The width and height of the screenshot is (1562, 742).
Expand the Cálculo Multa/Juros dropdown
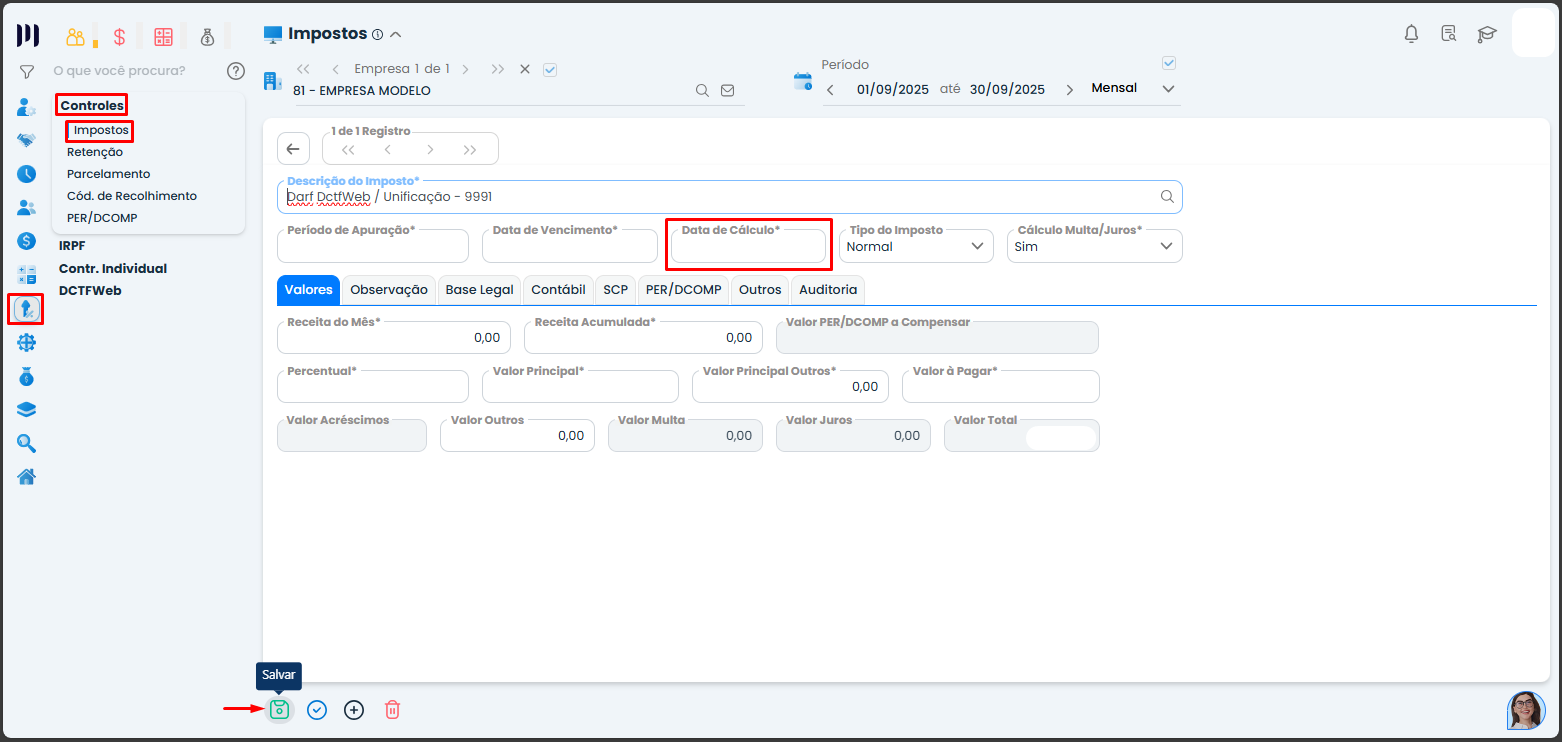[1094, 247]
